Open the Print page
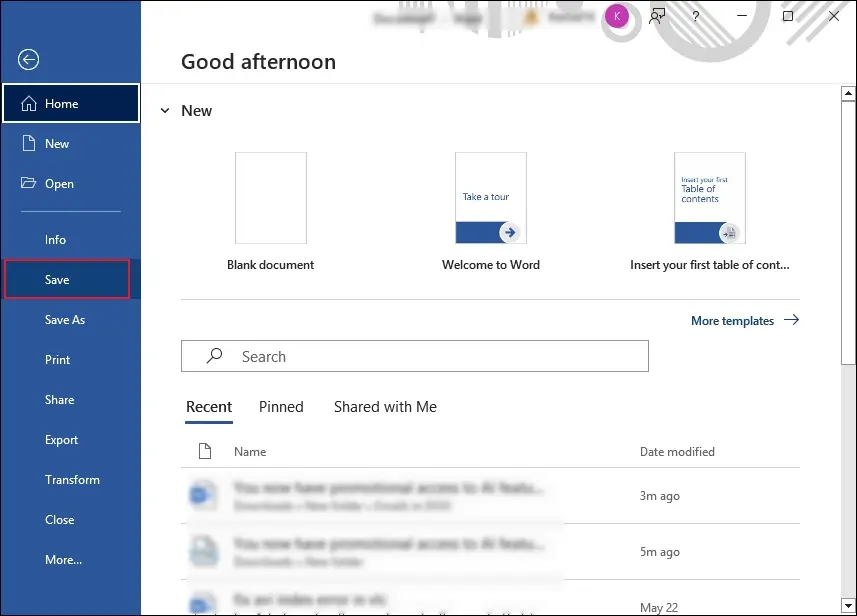The image size is (857, 616). (71, 360)
